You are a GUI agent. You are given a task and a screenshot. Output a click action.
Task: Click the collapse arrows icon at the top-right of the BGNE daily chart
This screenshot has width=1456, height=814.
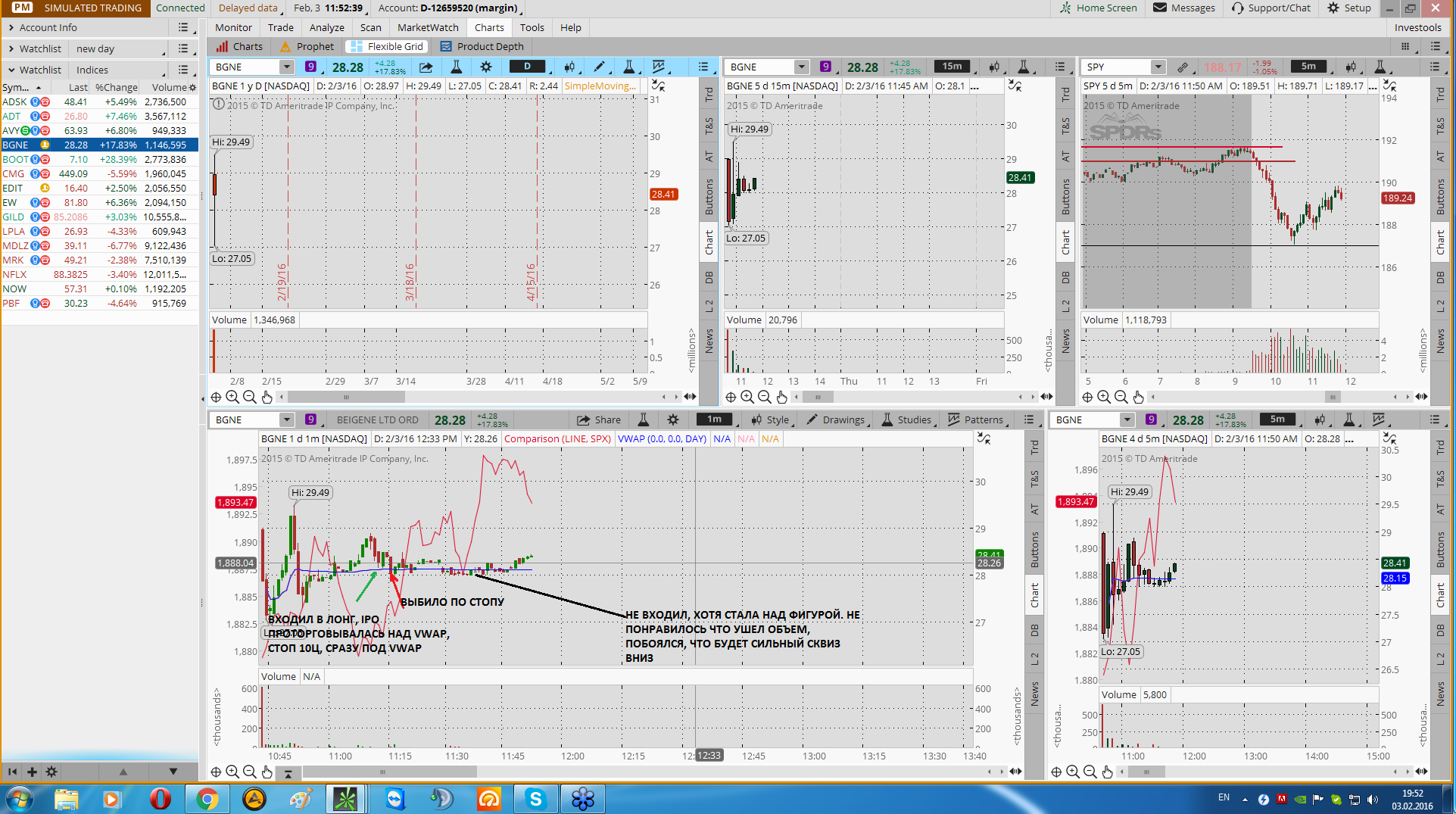pos(659,86)
